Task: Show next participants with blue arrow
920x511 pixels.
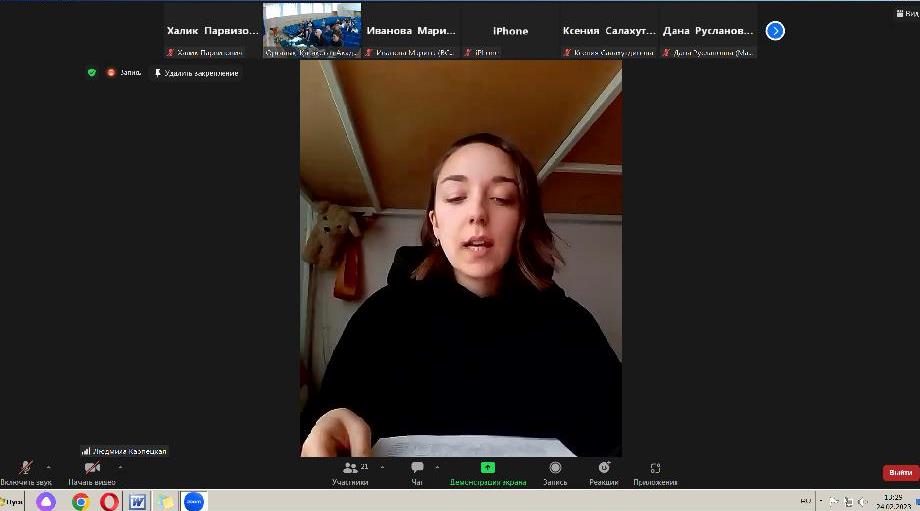Action: click(775, 31)
